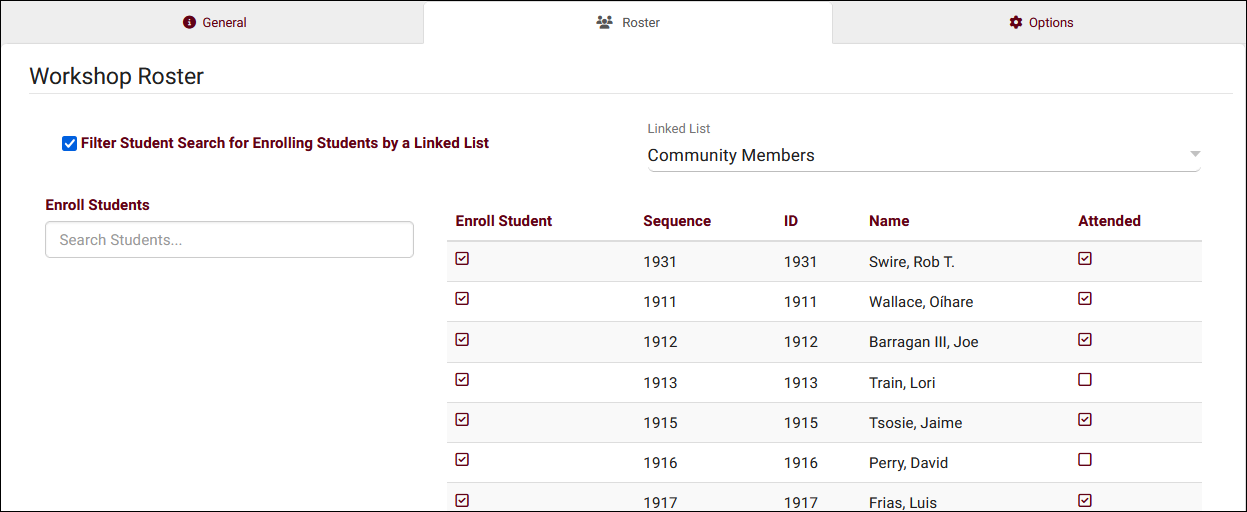Click the info icon on General tab
The image size is (1247, 512).
190,22
